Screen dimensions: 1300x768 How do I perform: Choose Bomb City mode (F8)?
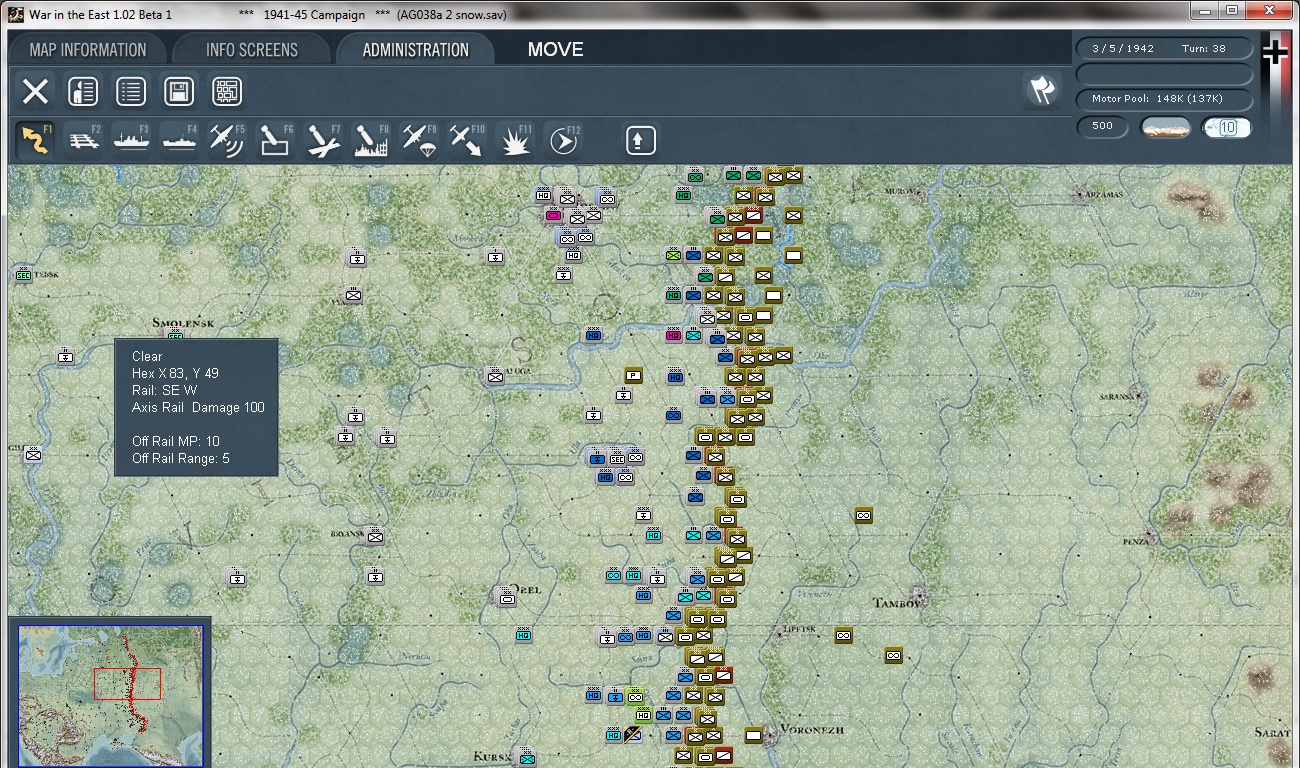click(x=372, y=140)
